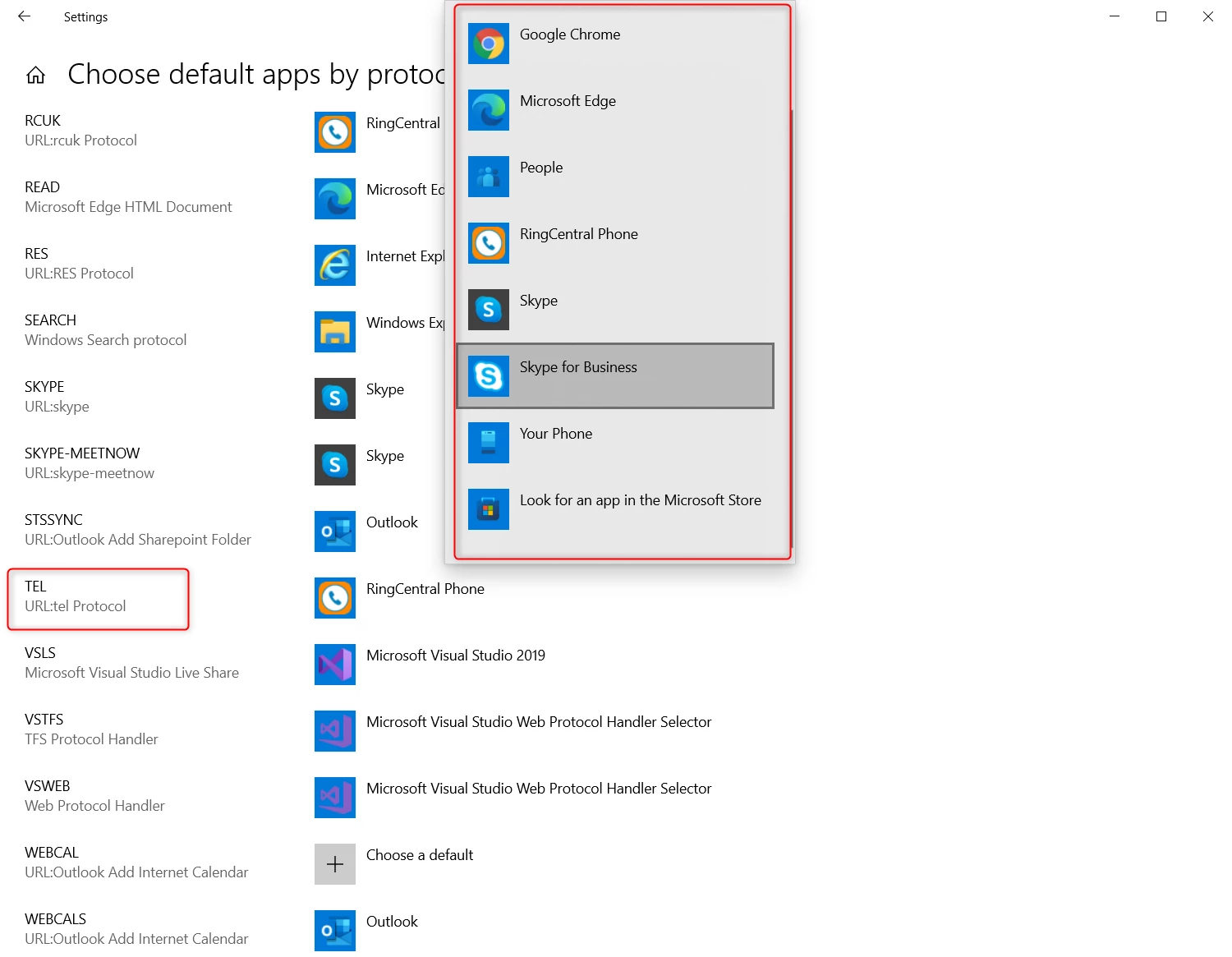Click the Choose default apps by protocol heading
Screen dimensions: 1232x957
point(256,75)
